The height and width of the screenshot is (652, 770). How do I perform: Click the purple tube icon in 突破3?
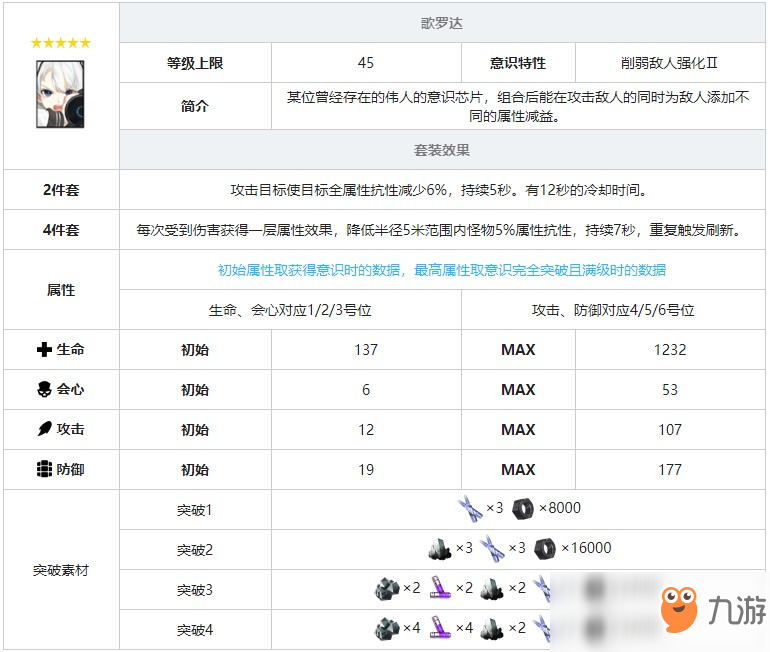[440, 588]
